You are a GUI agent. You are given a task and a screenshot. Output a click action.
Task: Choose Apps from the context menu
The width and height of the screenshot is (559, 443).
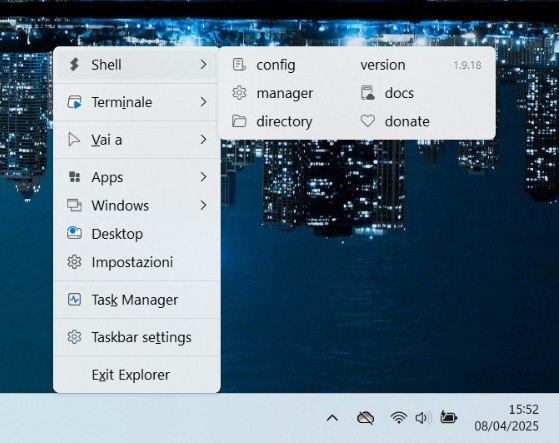(x=137, y=177)
